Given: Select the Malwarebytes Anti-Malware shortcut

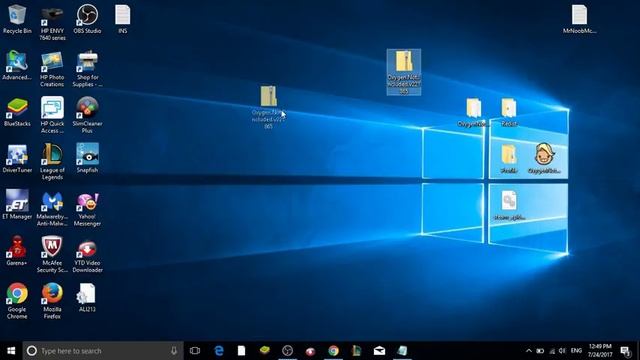Looking at the screenshot, I should [52, 208].
